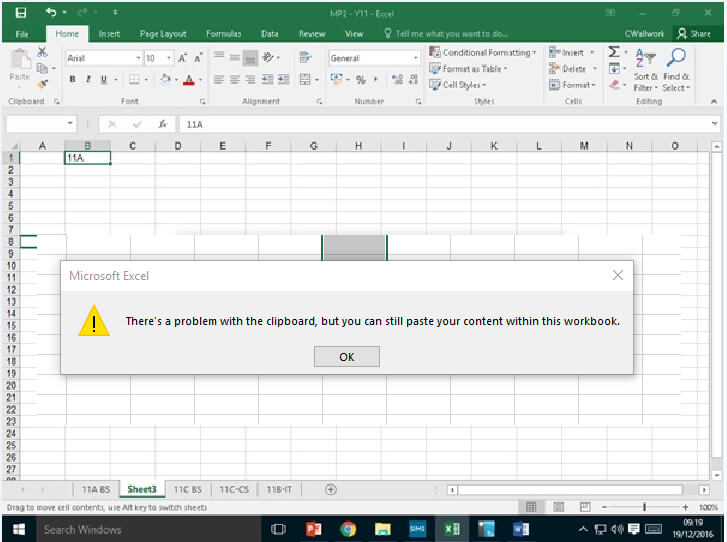Click the Insert Function fx icon
Image resolution: width=727 pixels, height=542 pixels.
(x=162, y=124)
